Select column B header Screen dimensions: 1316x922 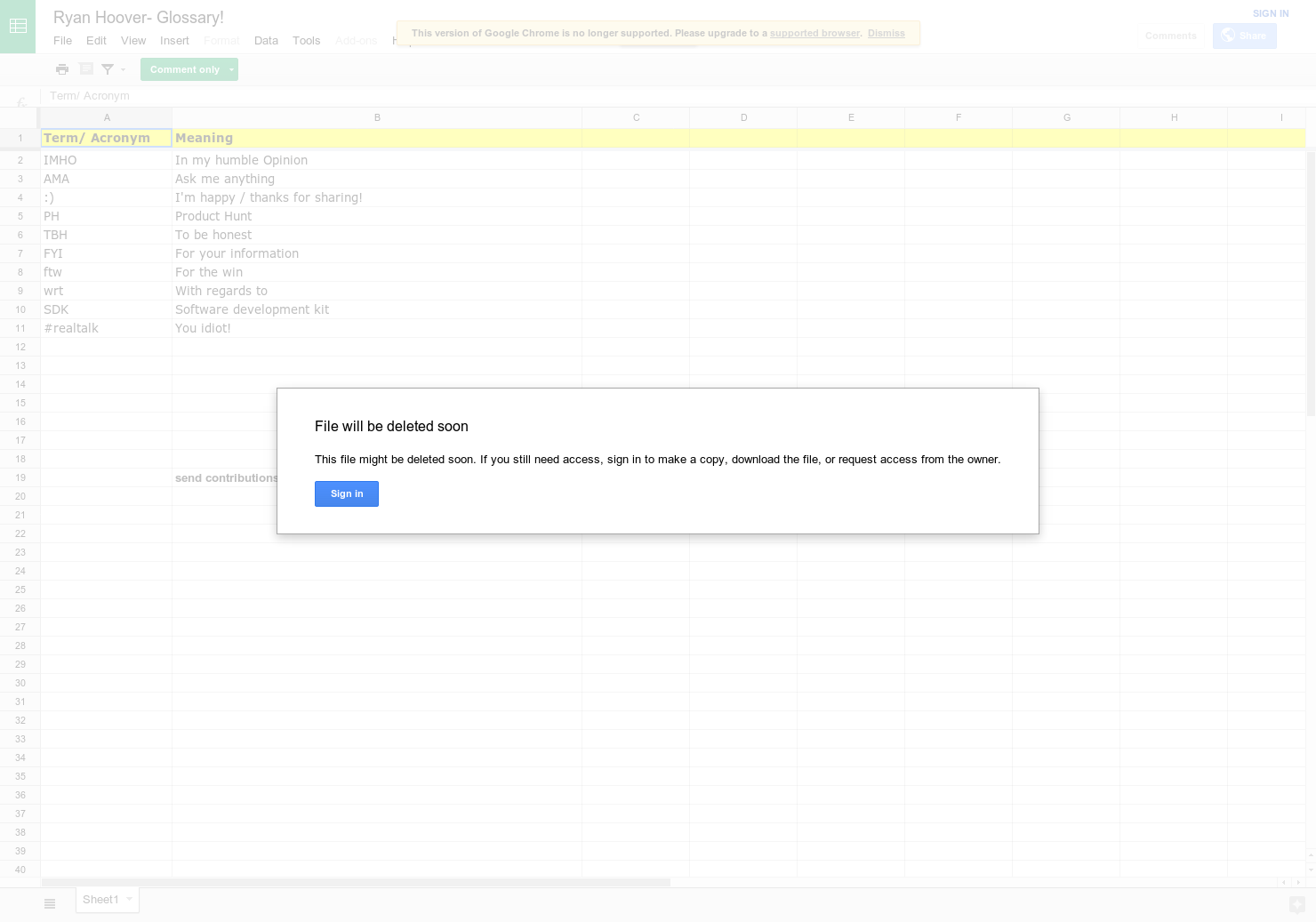pyautogui.click(x=377, y=117)
